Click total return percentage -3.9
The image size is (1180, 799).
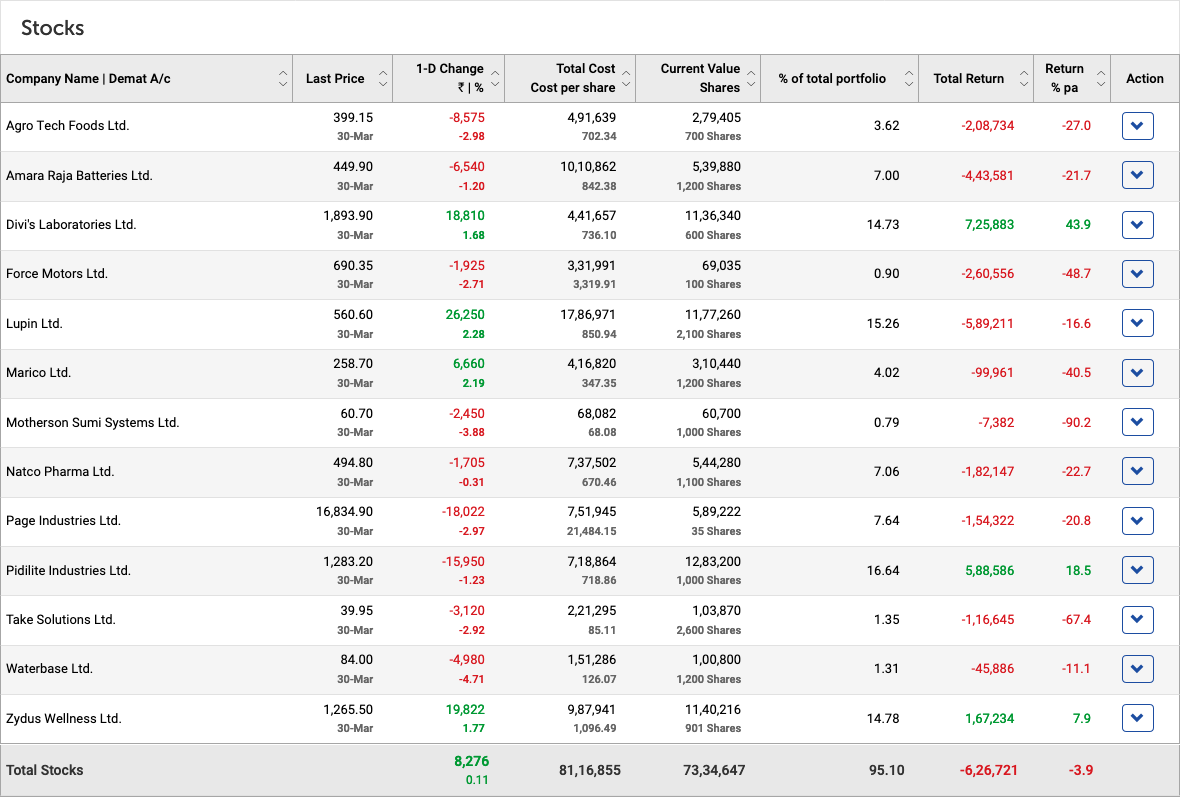[1081, 770]
